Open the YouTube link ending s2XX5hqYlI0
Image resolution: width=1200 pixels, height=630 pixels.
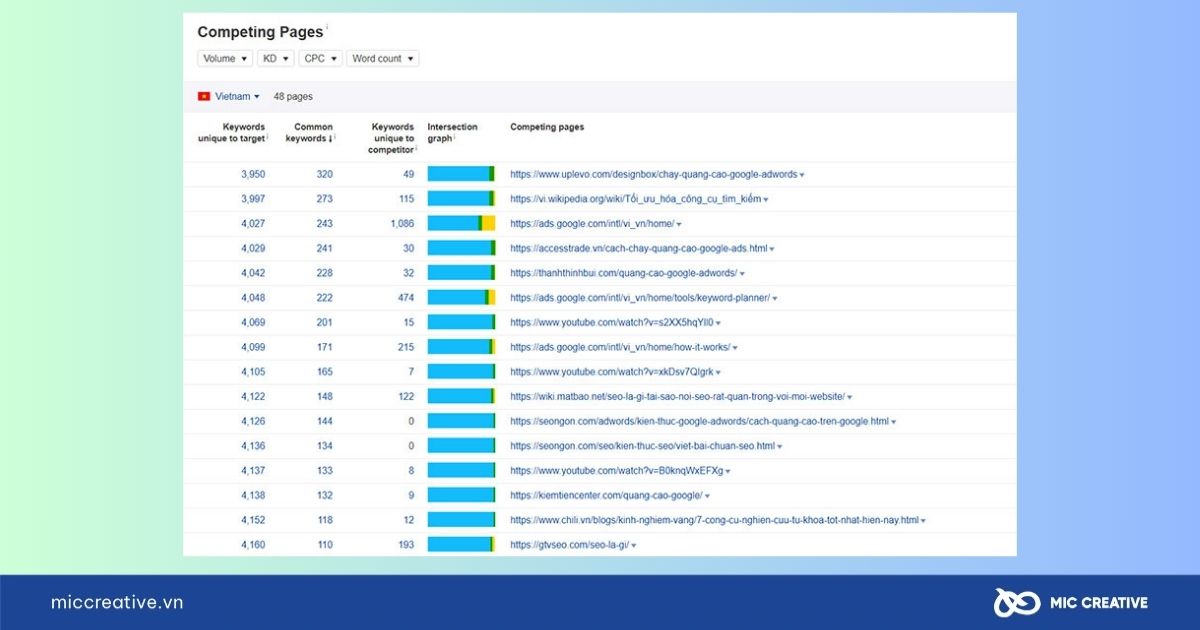click(611, 322)
